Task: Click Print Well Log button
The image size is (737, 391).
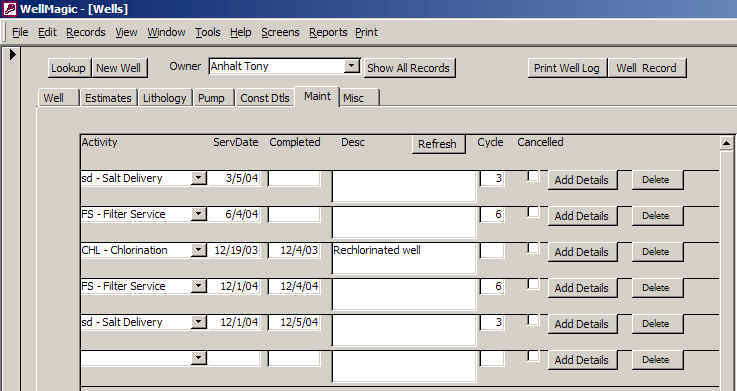Action: (x=567, y=68)
